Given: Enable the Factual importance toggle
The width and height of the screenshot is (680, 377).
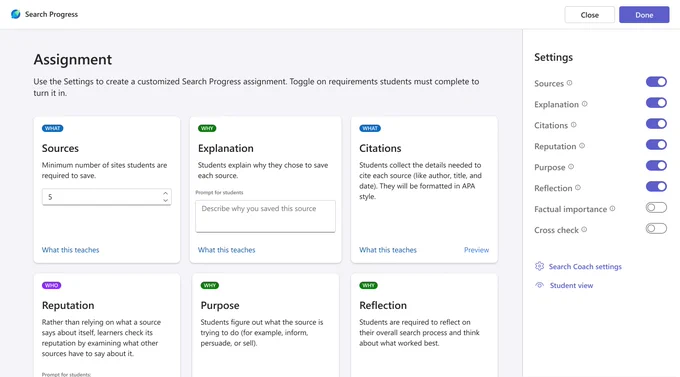Looking at the screenshot, I should point(656,208).
